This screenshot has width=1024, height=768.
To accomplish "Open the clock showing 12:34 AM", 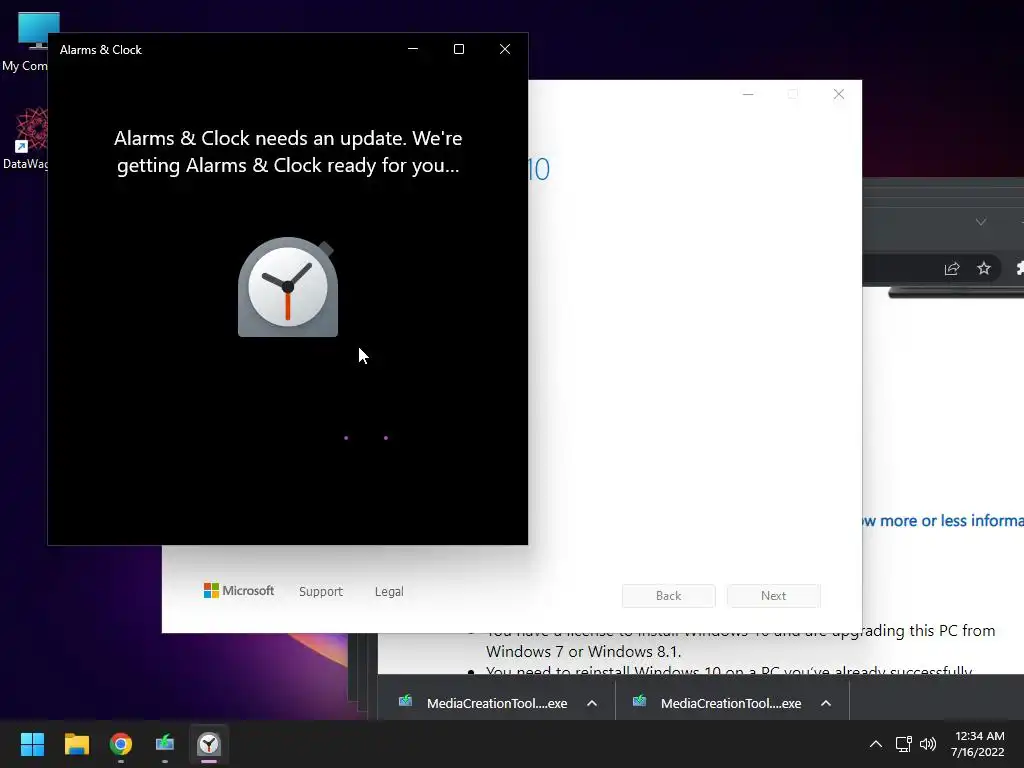I will (979, 735).
